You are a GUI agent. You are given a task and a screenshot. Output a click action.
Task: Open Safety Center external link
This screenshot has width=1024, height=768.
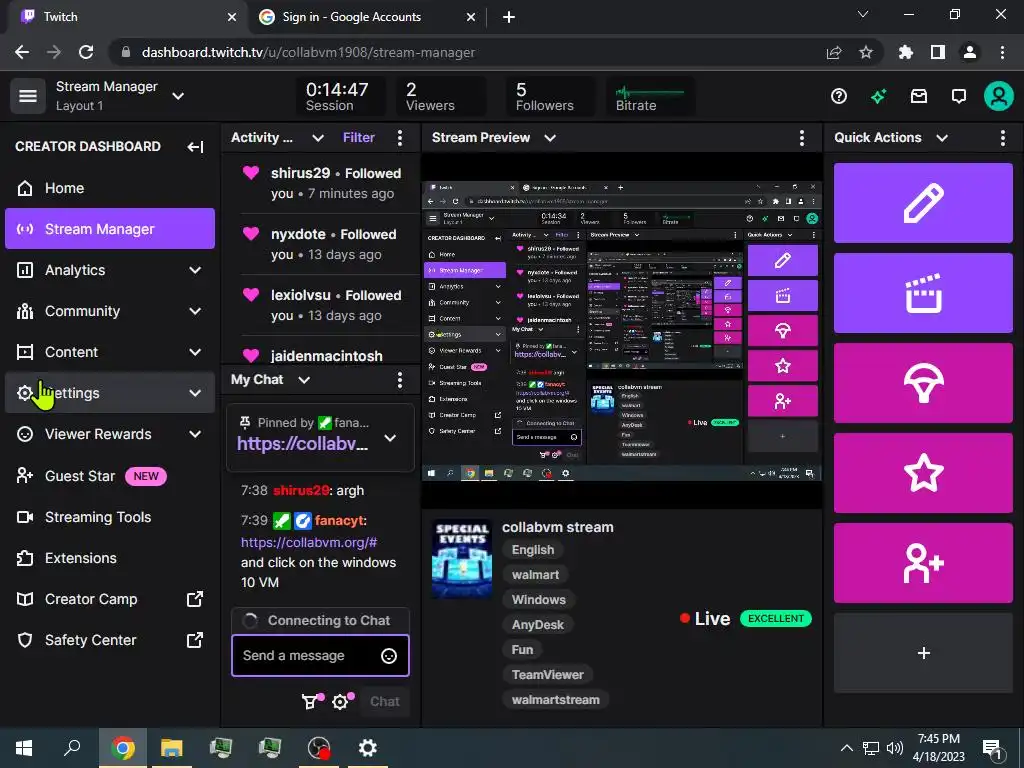110,640
